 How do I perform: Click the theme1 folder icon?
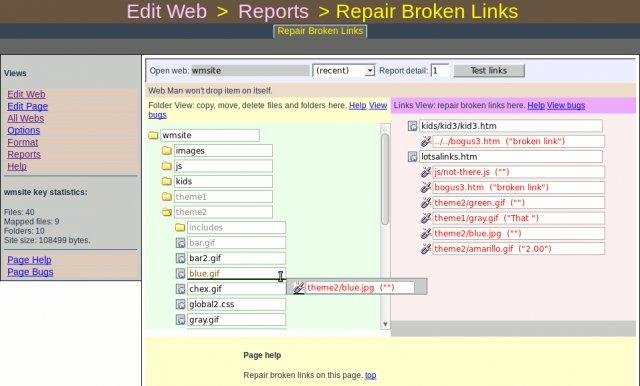(167, 197)
